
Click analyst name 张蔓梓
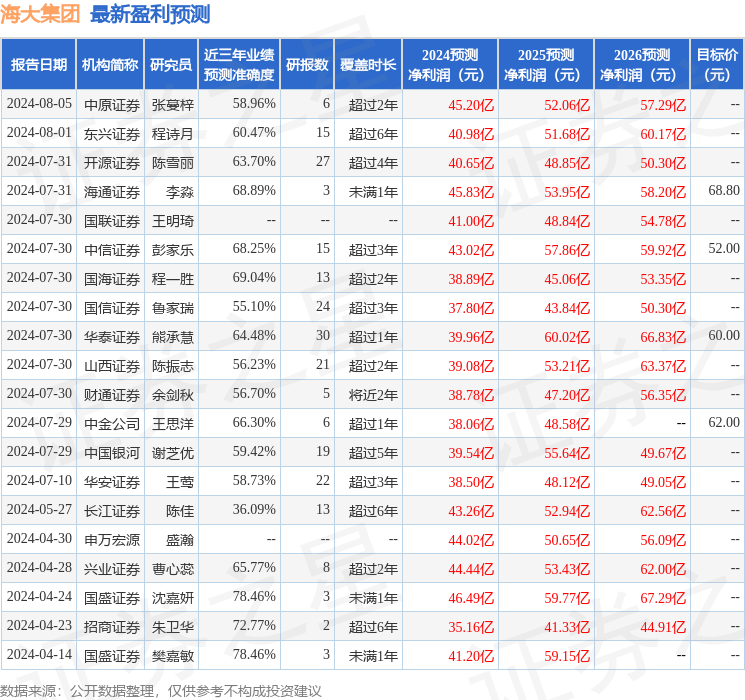(x=173, y=105)
